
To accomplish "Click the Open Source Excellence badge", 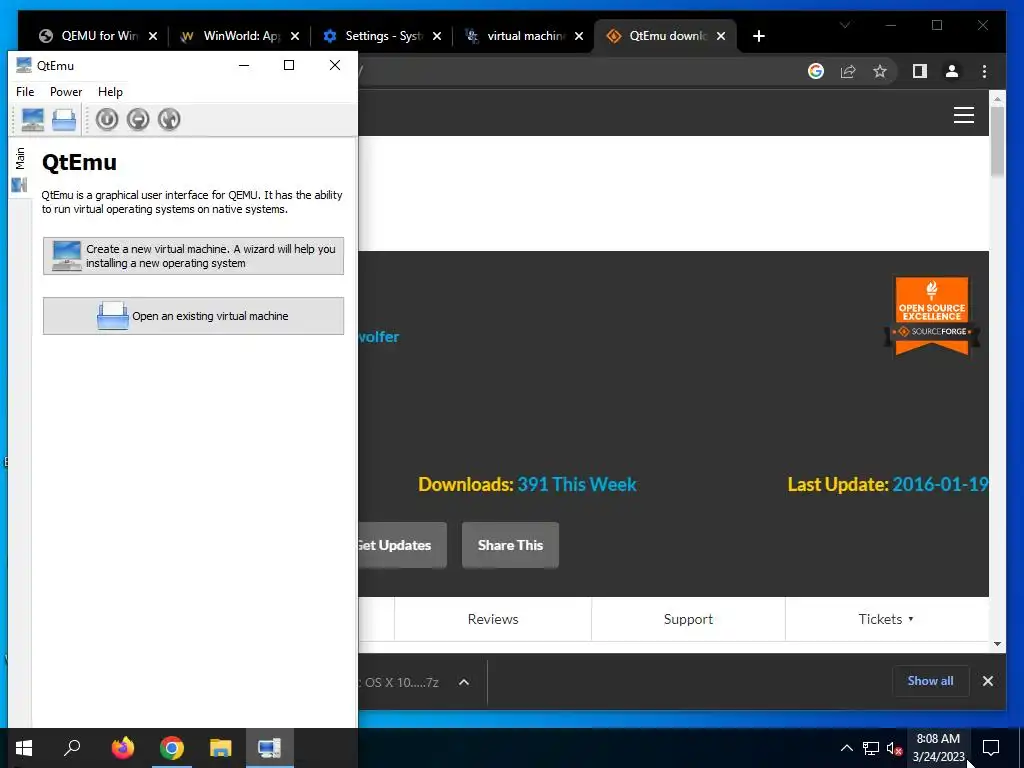I will (932, 316).
